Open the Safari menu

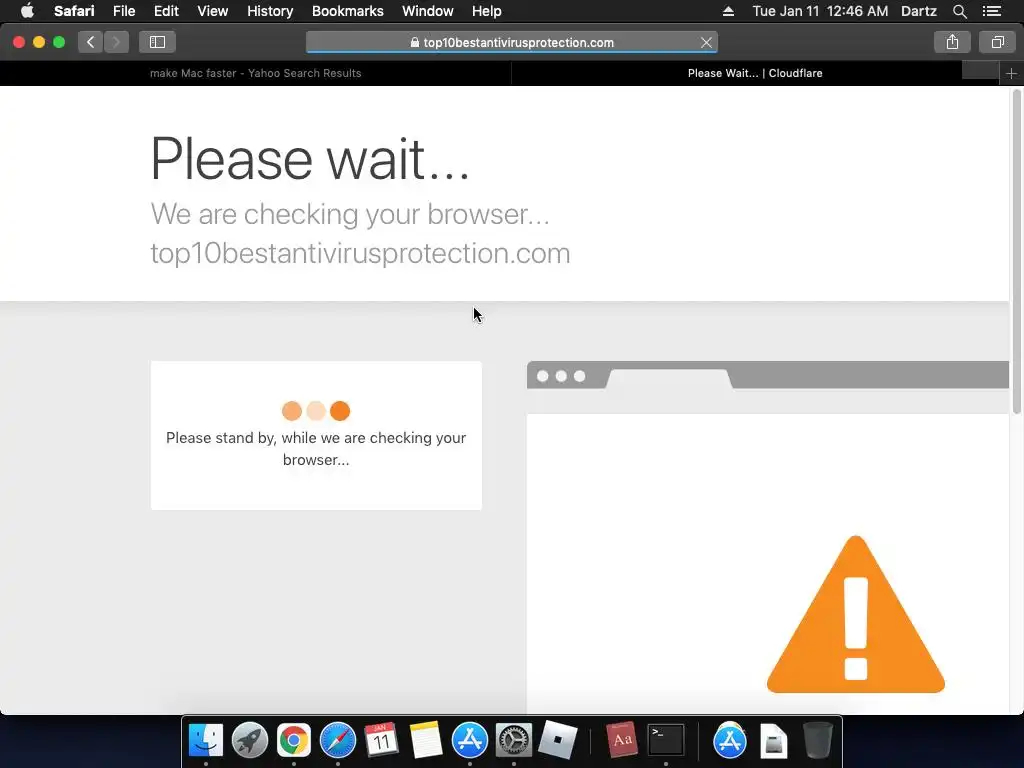pos(74,11)
